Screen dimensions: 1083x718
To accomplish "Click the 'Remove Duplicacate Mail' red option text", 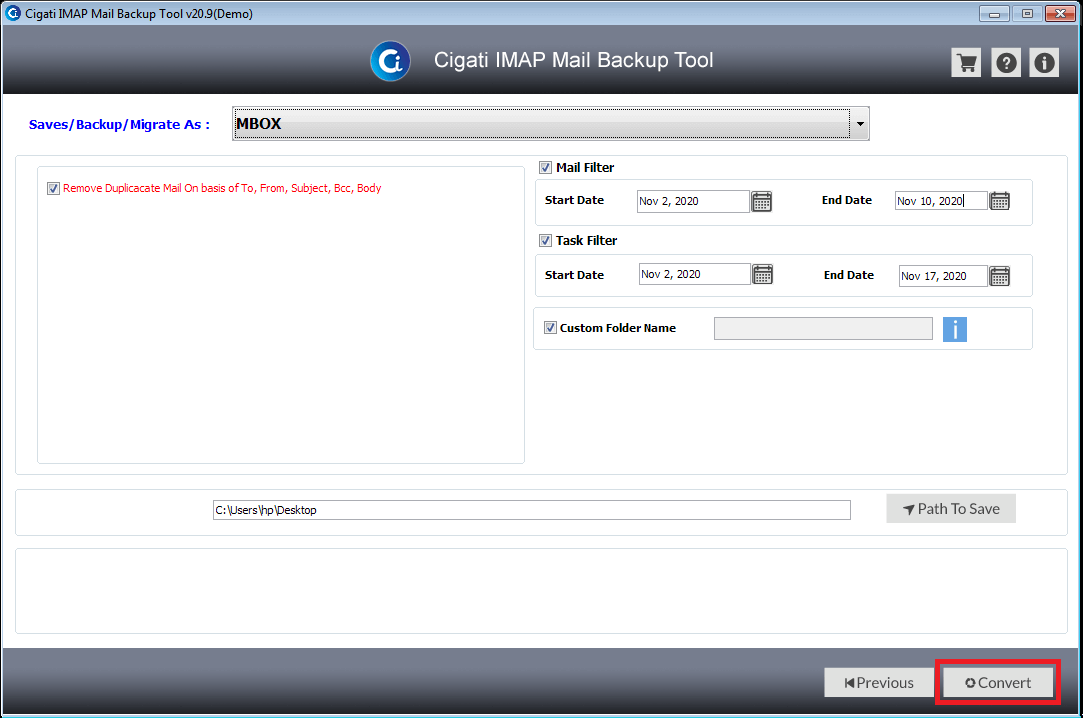I will tap(222, 188).
